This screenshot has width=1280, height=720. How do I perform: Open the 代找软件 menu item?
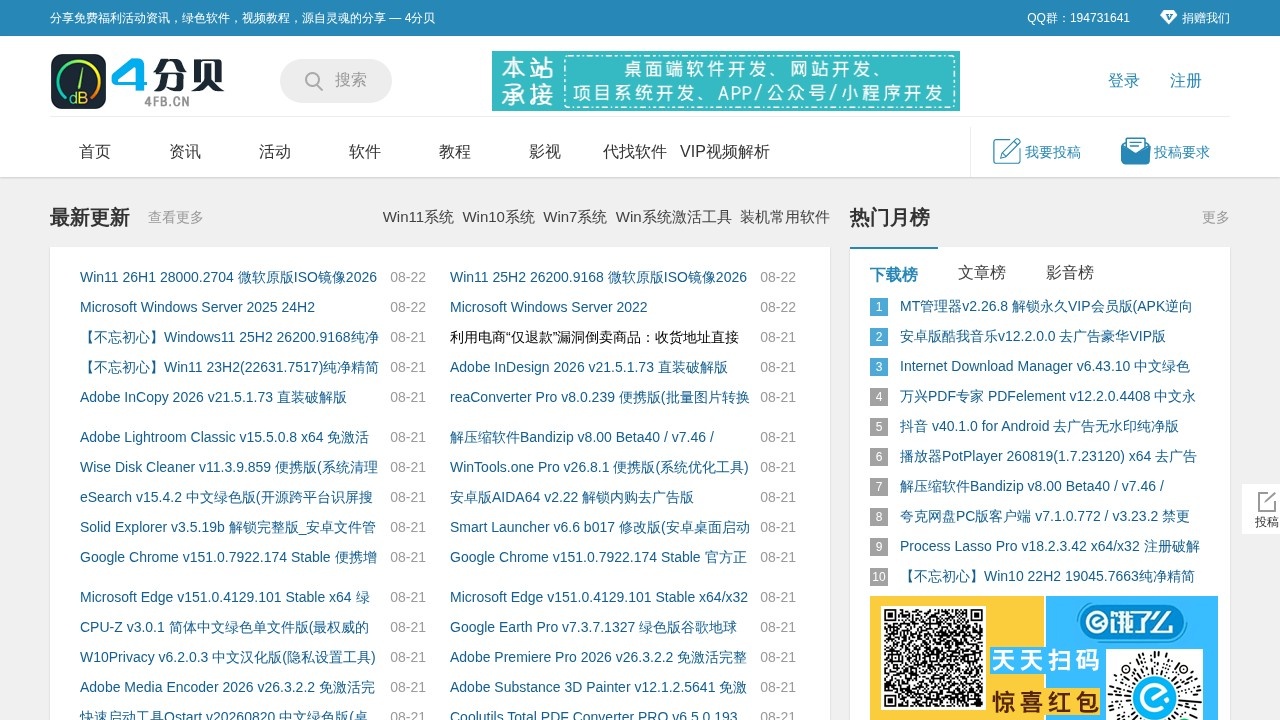(635, 152)
